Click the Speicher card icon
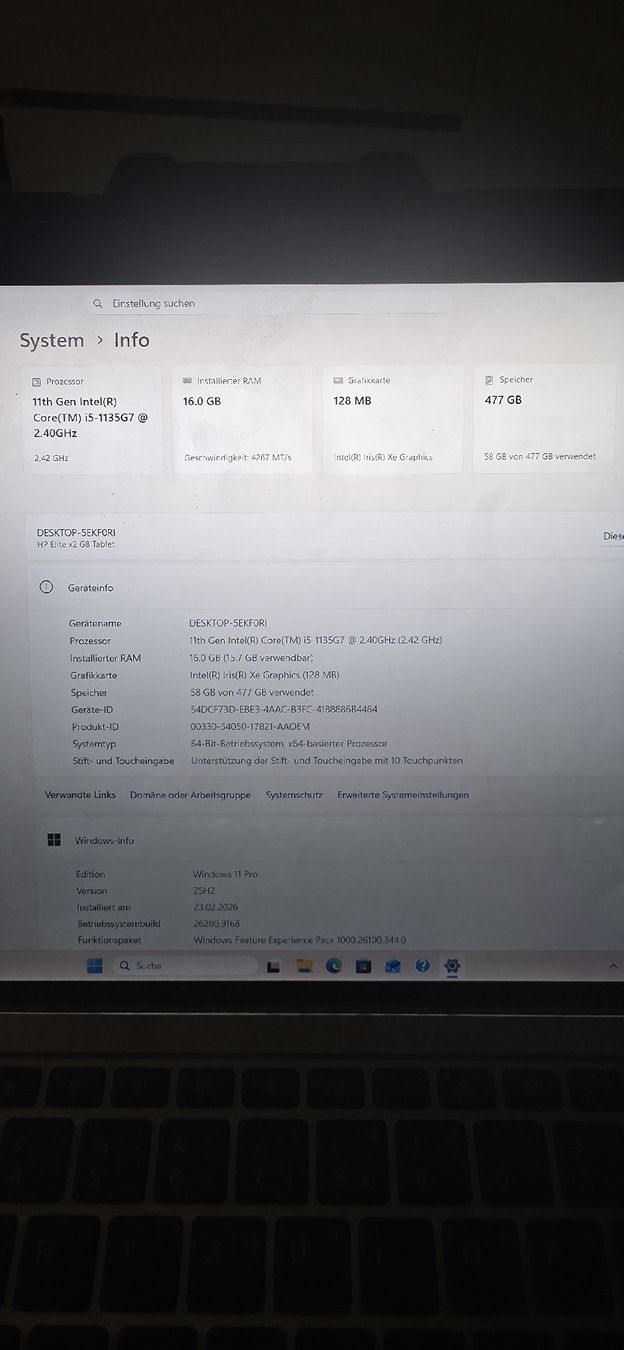 (x=489, y=380)
